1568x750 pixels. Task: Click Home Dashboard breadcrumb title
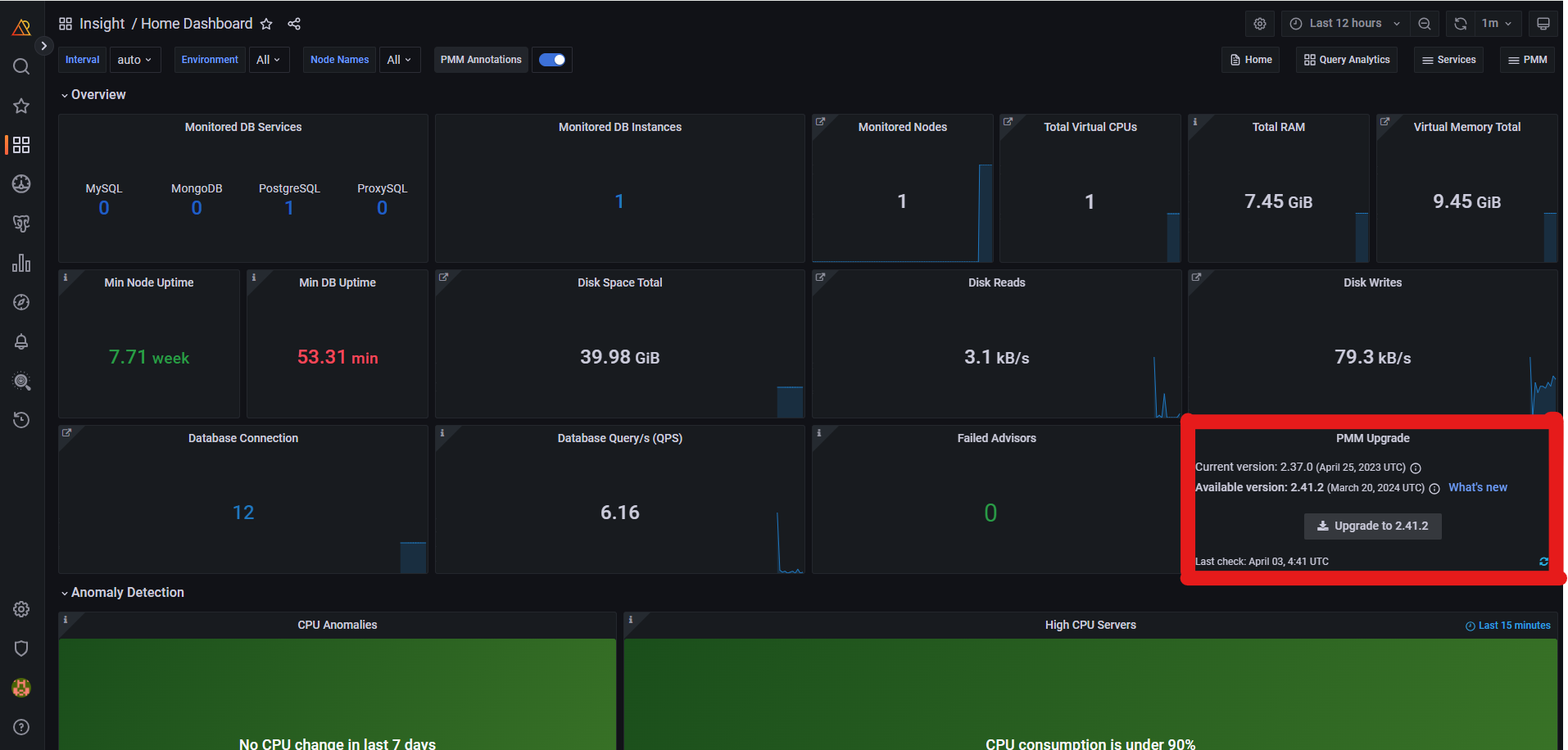point(197,24)
